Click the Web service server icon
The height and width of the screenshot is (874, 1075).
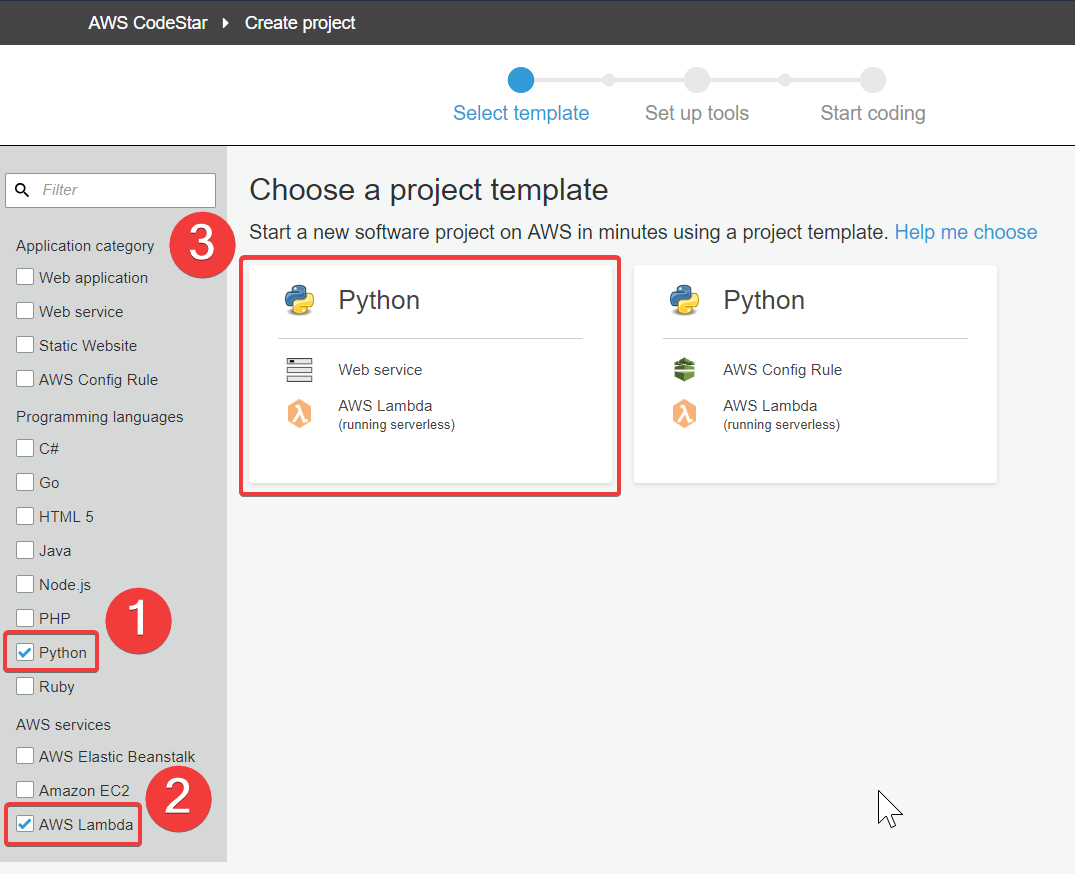click(299, 370)
